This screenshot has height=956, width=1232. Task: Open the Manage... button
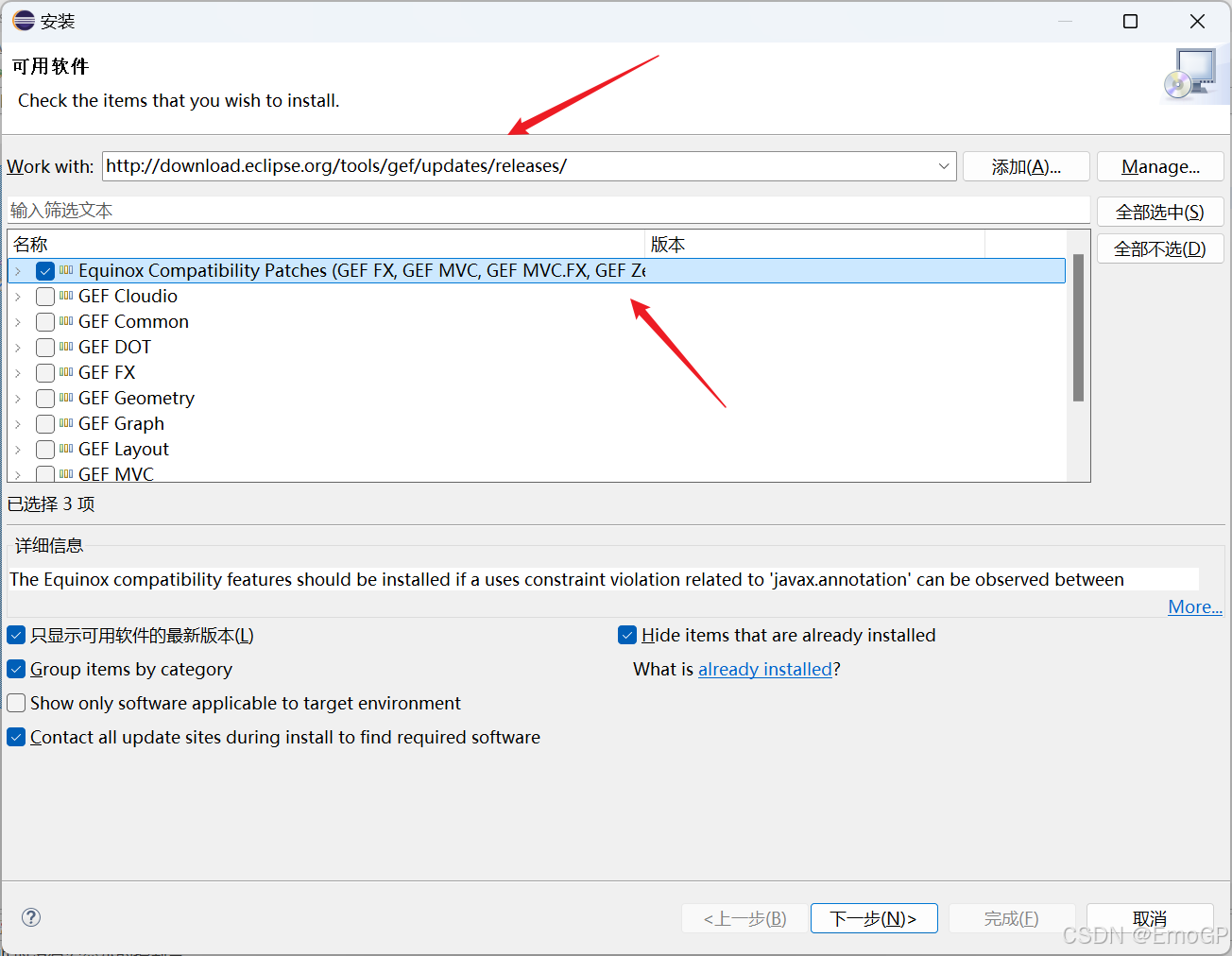1160,166
